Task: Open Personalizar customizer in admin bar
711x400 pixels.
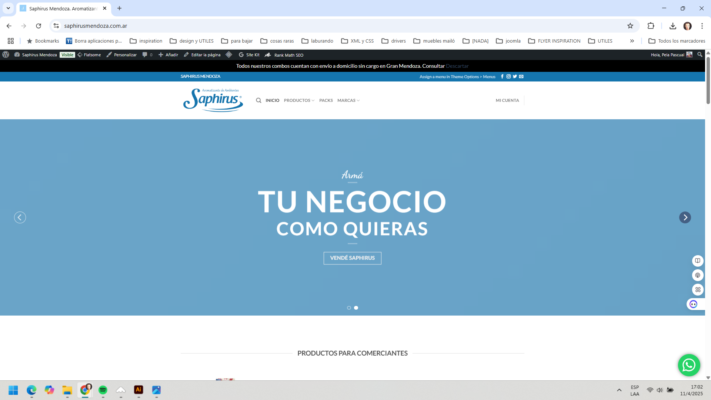Action: (x=122, y=55)
